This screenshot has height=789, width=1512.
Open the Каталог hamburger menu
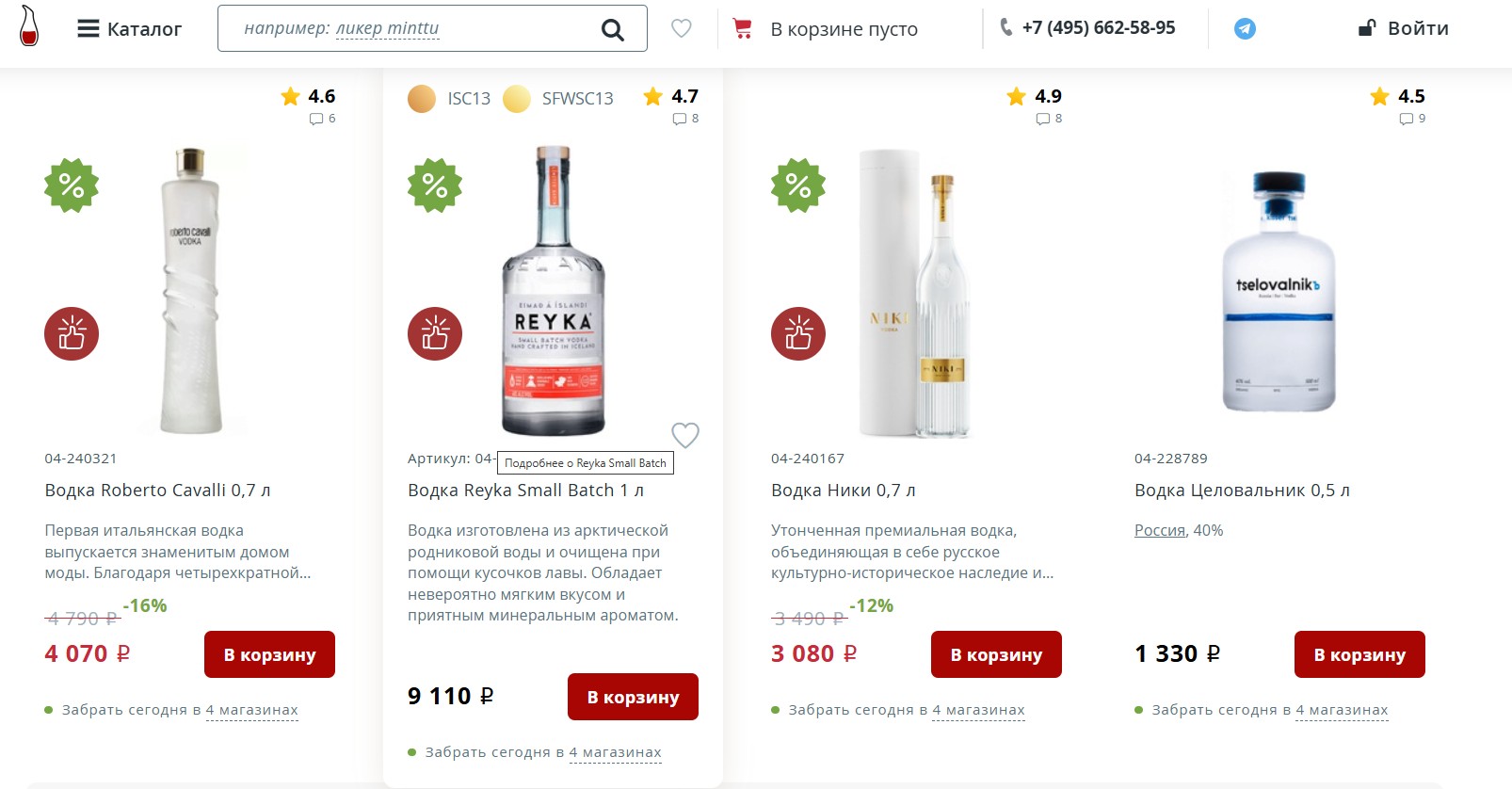(88, 29)
